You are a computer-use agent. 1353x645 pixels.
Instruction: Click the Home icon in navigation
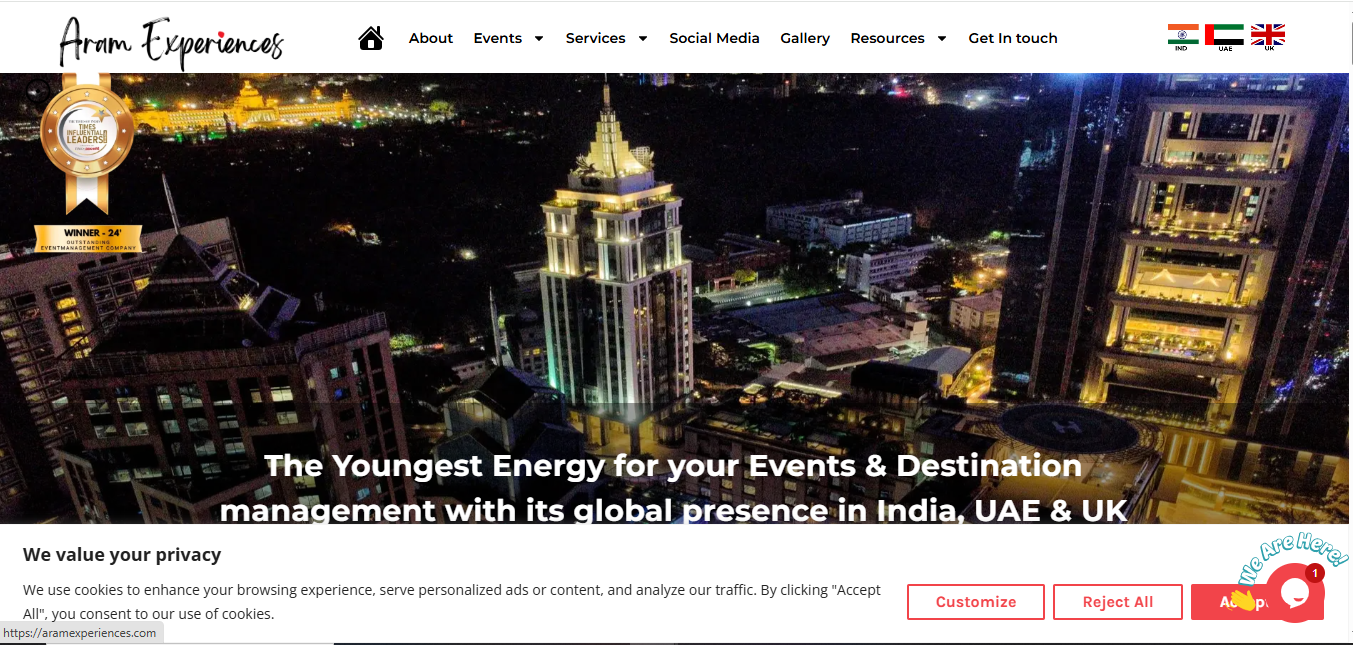point(371,38)
